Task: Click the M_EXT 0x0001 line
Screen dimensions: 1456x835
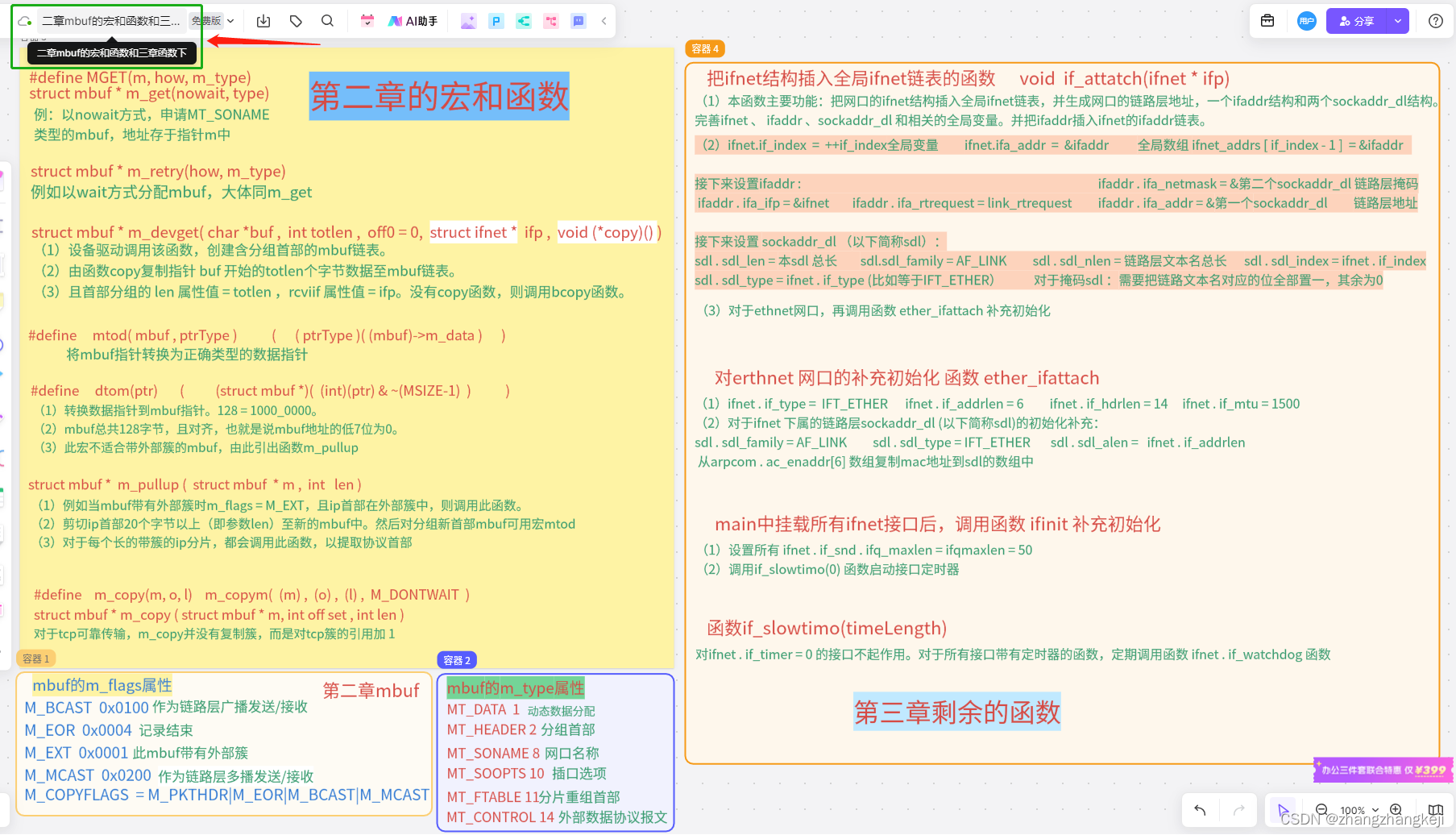Action: [x=136, y=753]
